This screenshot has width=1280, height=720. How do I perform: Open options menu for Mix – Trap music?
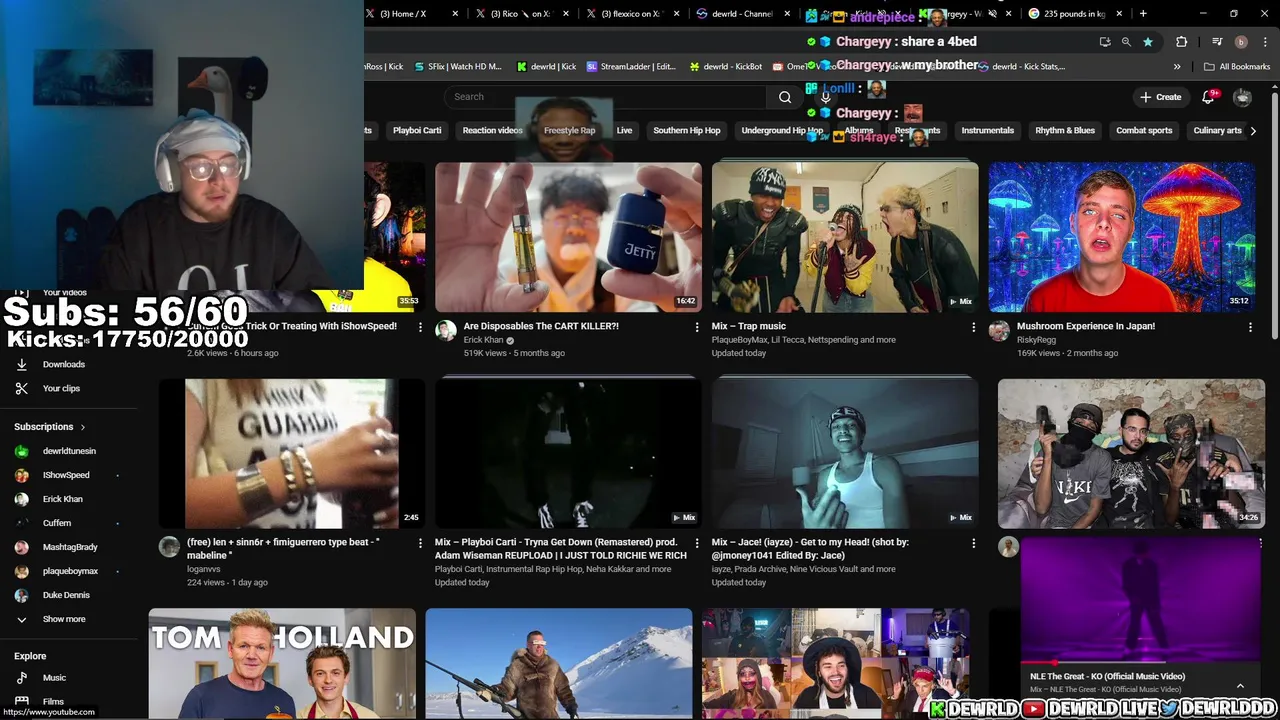973,327
